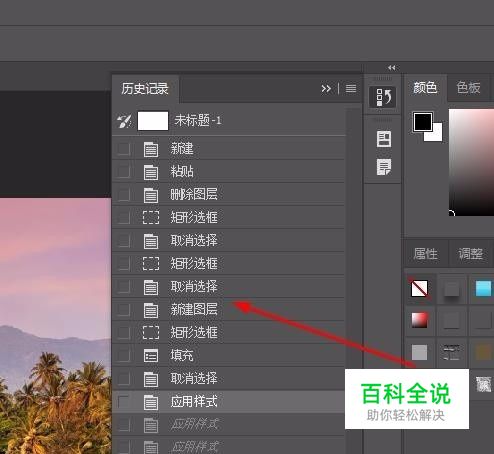Open the 调整 adjustments tab
494x454 pixels.
(470, 254)
